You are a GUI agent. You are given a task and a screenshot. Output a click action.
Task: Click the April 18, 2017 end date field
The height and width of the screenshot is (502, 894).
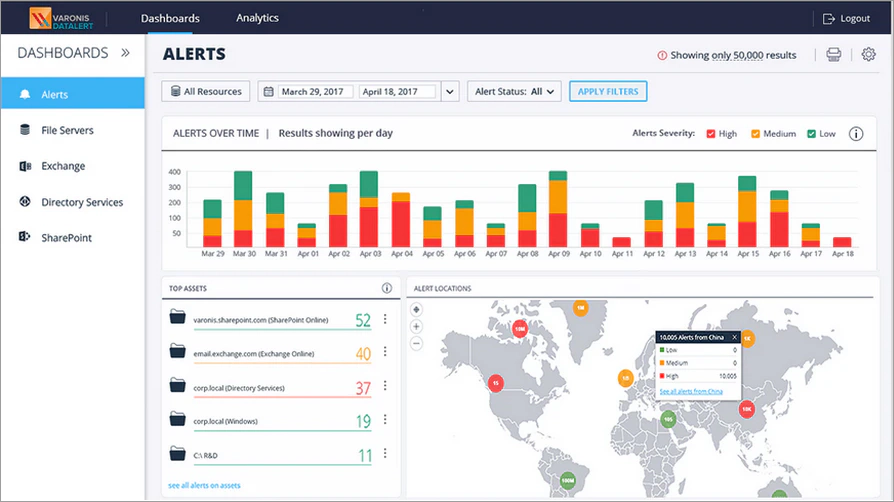coord(397,91)
